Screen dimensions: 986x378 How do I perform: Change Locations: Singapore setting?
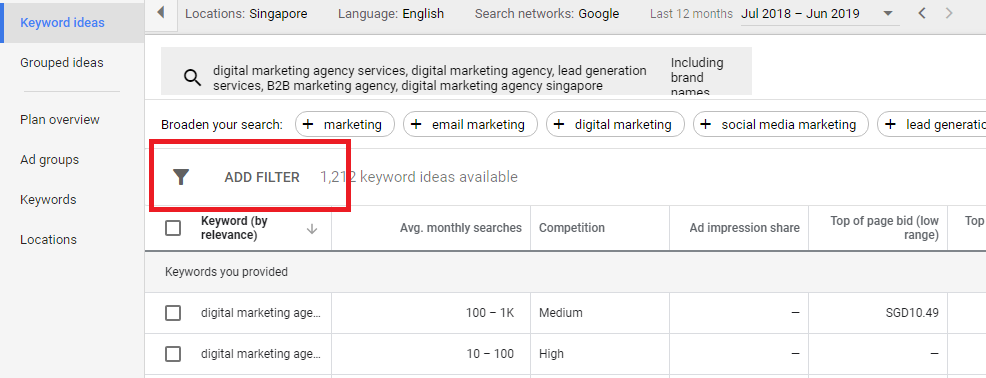[246, 14]
